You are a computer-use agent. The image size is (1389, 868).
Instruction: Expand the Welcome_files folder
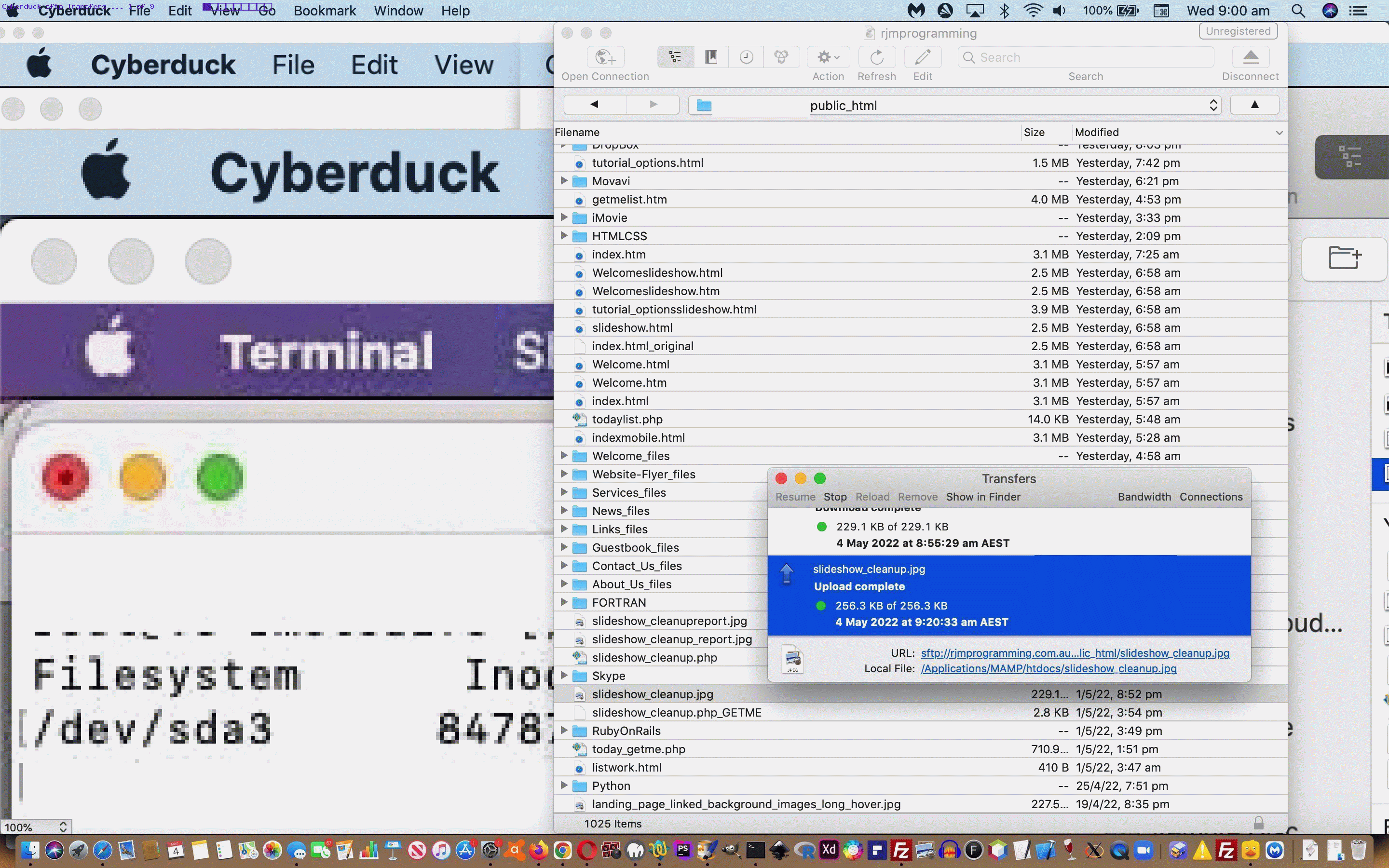click(x=564, y=456)
